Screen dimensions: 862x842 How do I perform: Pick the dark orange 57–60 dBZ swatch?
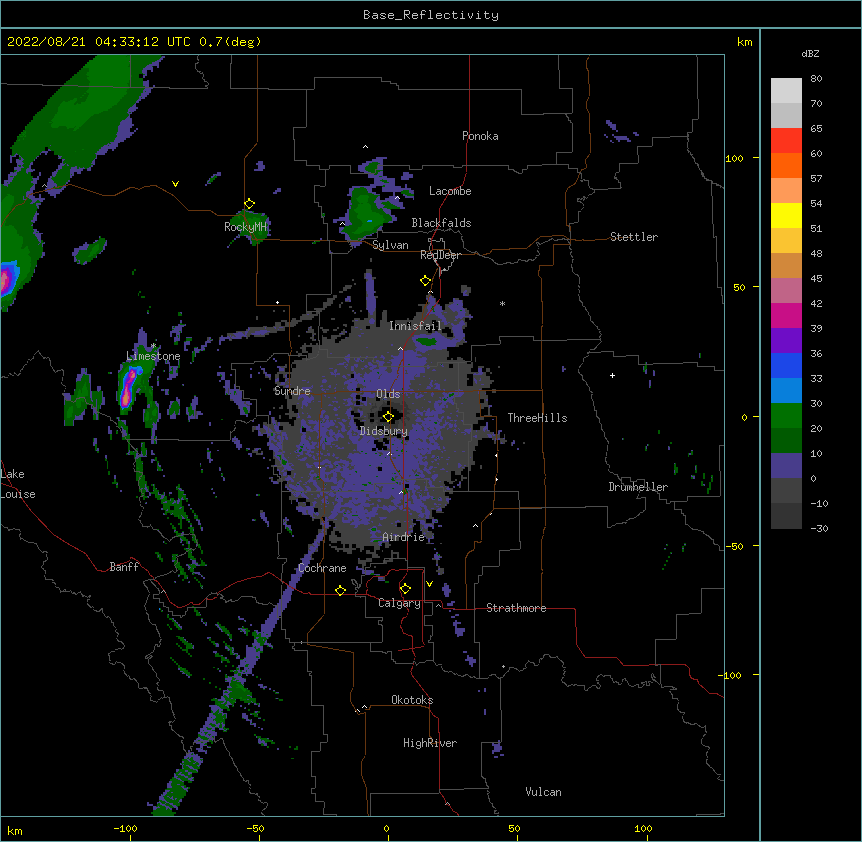click(x=786, y=165)
